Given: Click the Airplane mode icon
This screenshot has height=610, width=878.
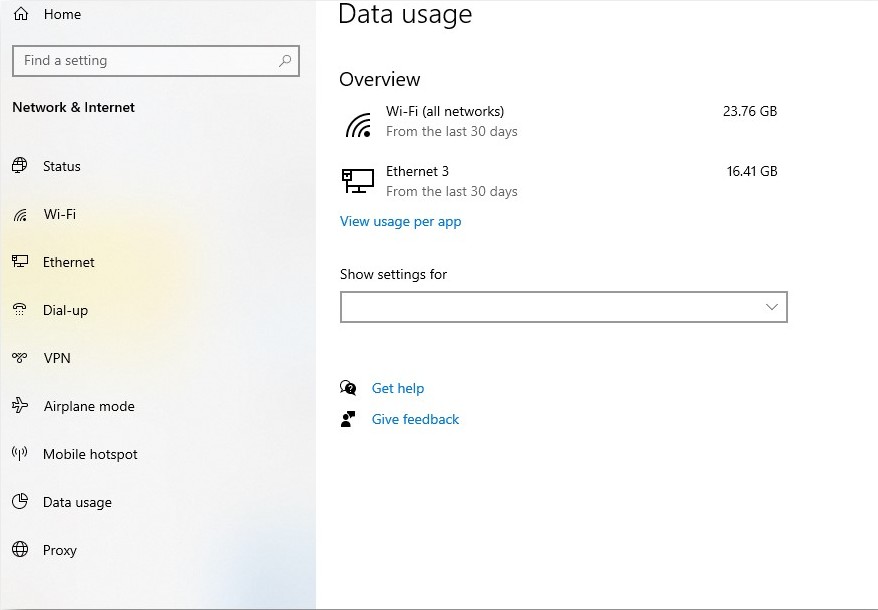Looking at the screenshot, I should (x=20, y=406).
